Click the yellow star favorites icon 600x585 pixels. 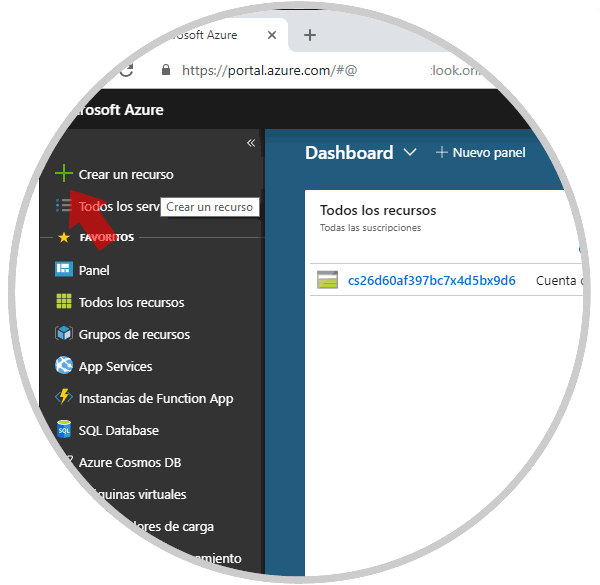click(64, 237)
